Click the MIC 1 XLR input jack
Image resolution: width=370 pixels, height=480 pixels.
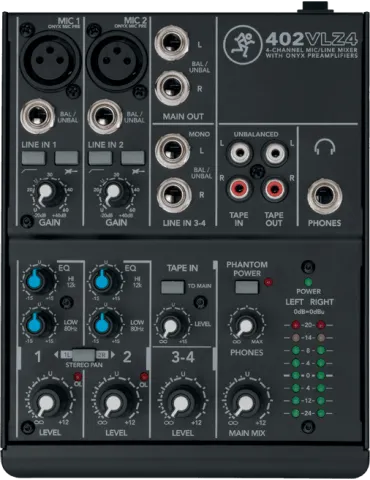[51, 61]
